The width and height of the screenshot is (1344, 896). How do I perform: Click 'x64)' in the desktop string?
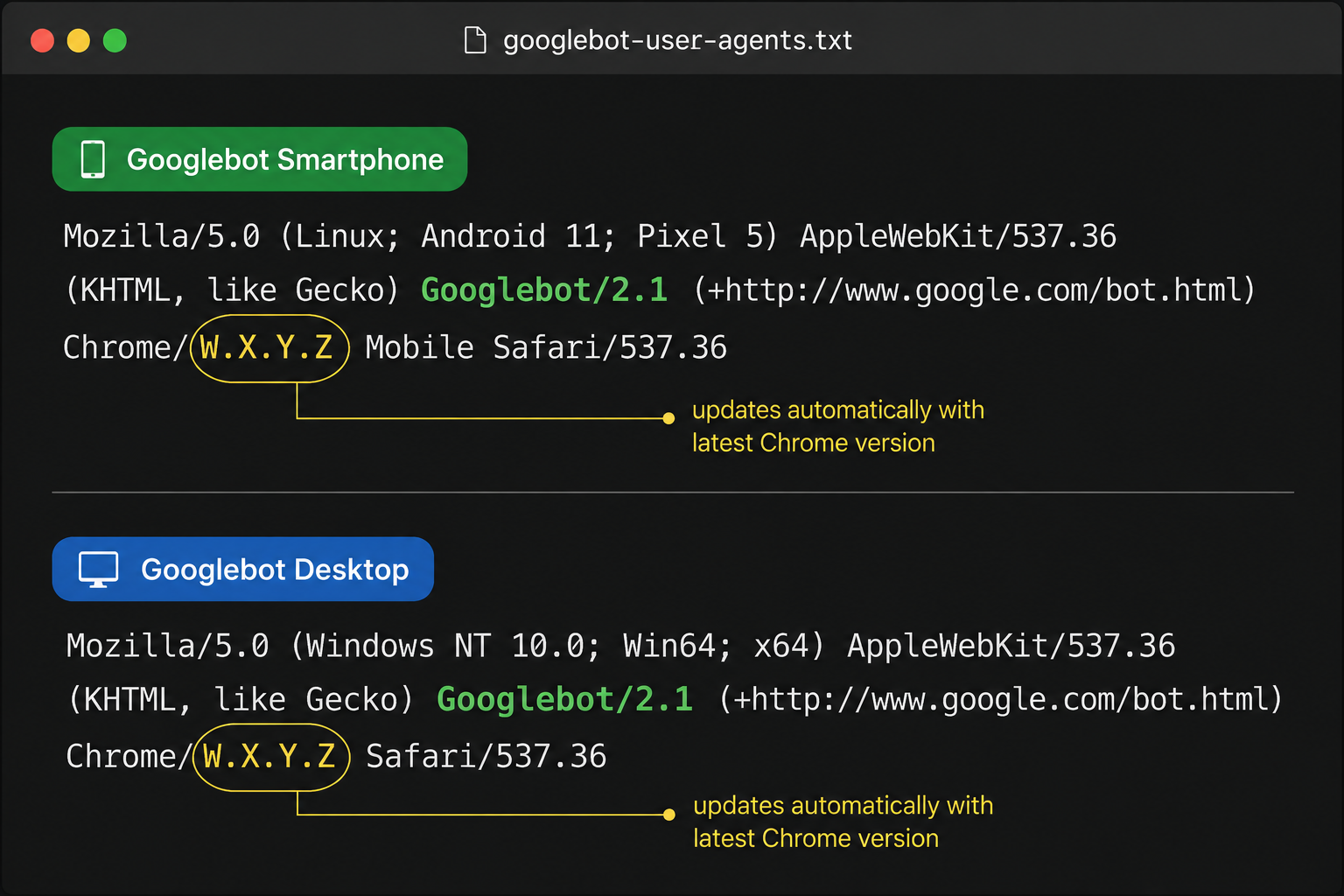coord(789,646)
